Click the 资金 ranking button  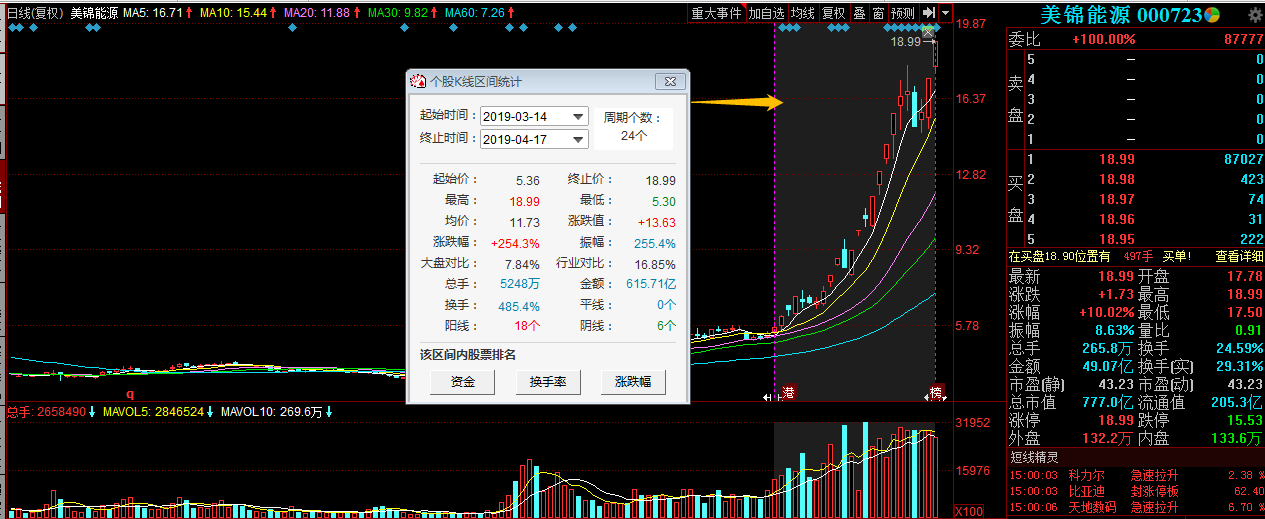pos(462,382)
